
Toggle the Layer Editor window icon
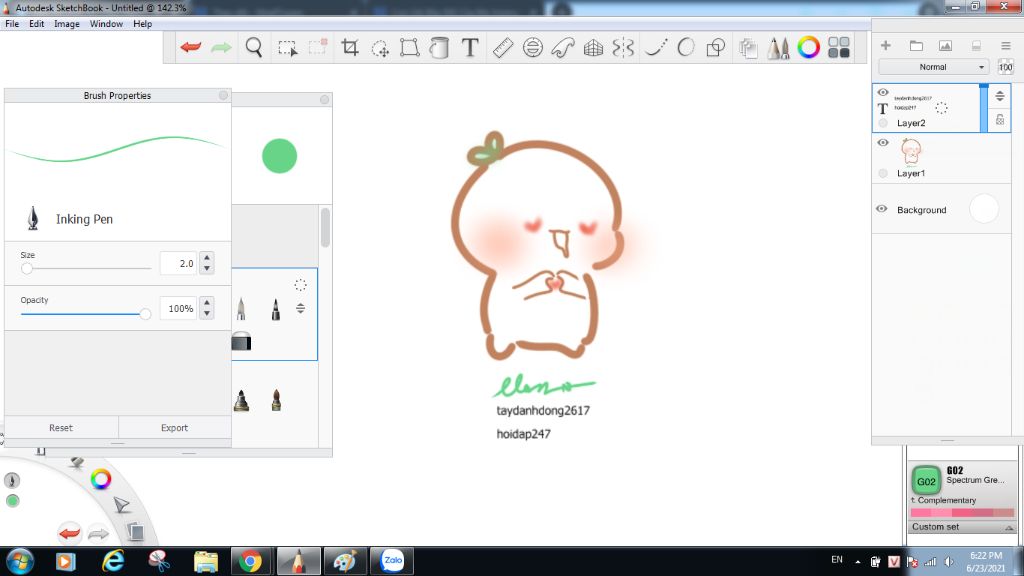[x=748, y=48]
